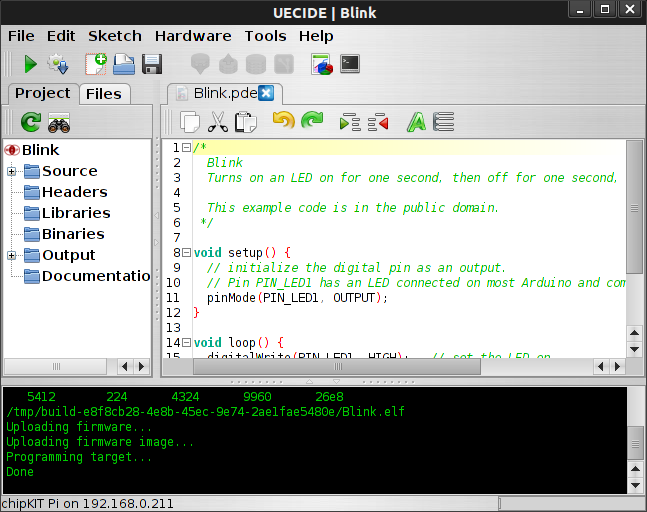This screenshot has height=512, width=647.
Task: Collapse the setup() function code fold
Action: 187,253
